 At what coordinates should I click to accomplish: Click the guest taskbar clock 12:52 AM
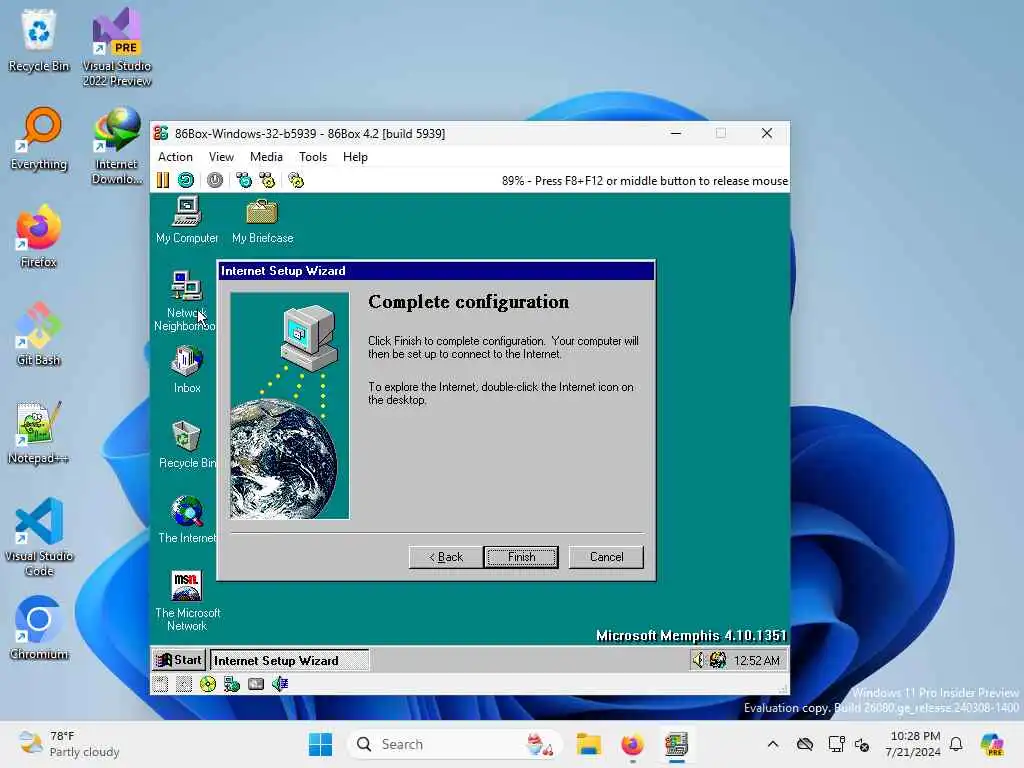click(756, 661)
